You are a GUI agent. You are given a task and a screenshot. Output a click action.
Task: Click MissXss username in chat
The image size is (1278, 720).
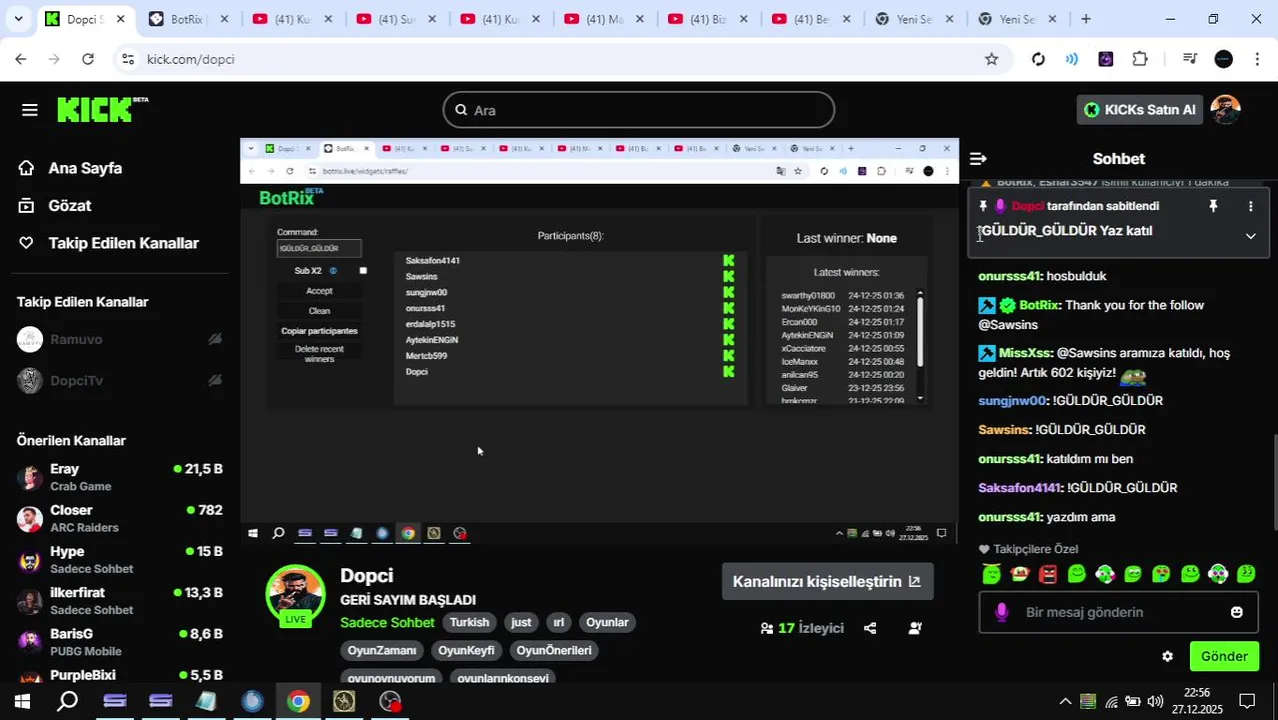pyautogui.click(x=1025, y=353)
